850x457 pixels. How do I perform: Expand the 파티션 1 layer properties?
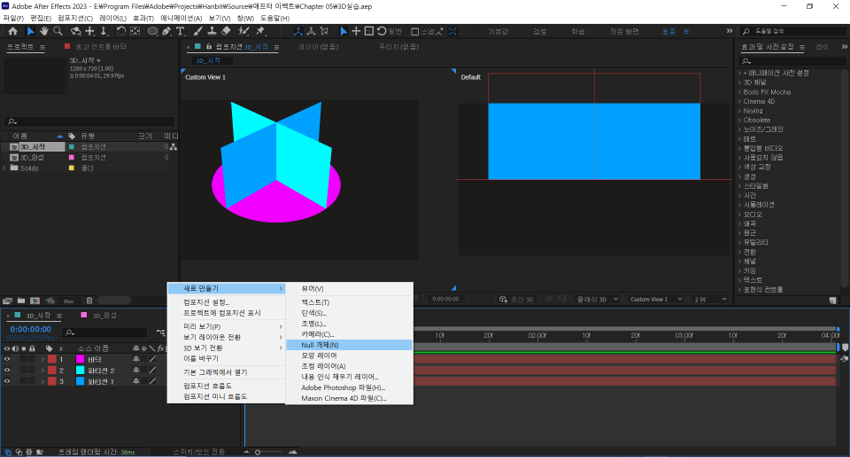[x=43, y=381]
